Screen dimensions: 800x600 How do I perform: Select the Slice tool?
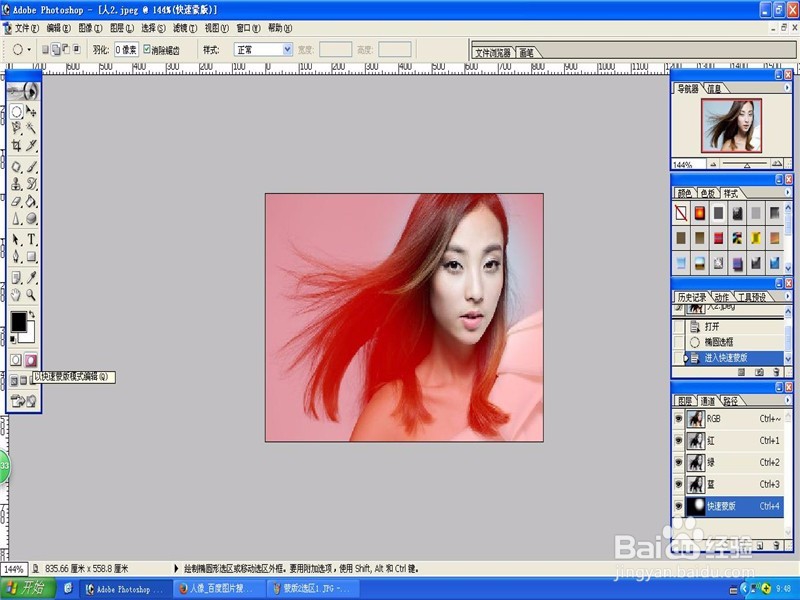coord(31,145)
